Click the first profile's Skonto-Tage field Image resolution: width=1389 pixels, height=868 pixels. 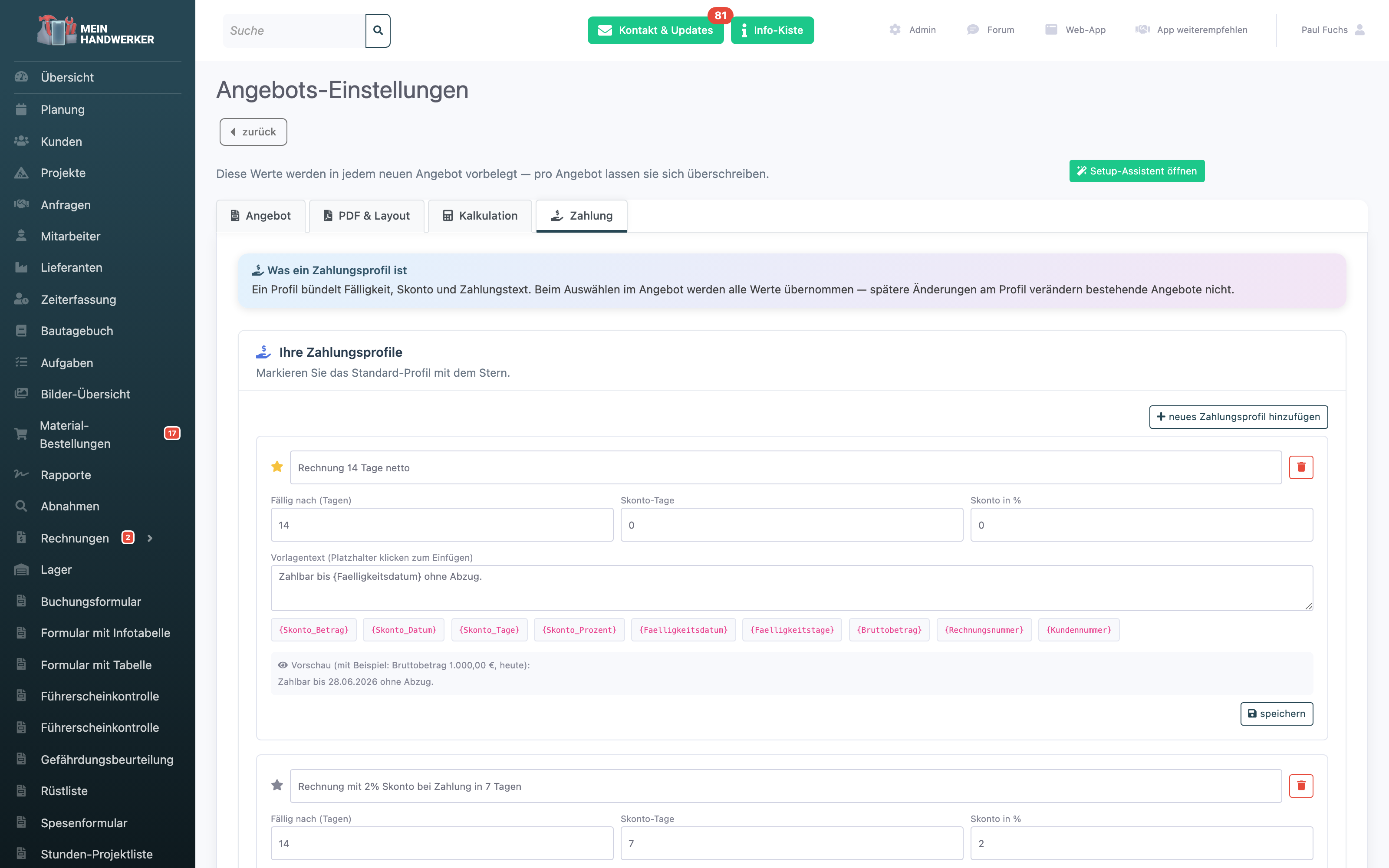tap(791, 525)
